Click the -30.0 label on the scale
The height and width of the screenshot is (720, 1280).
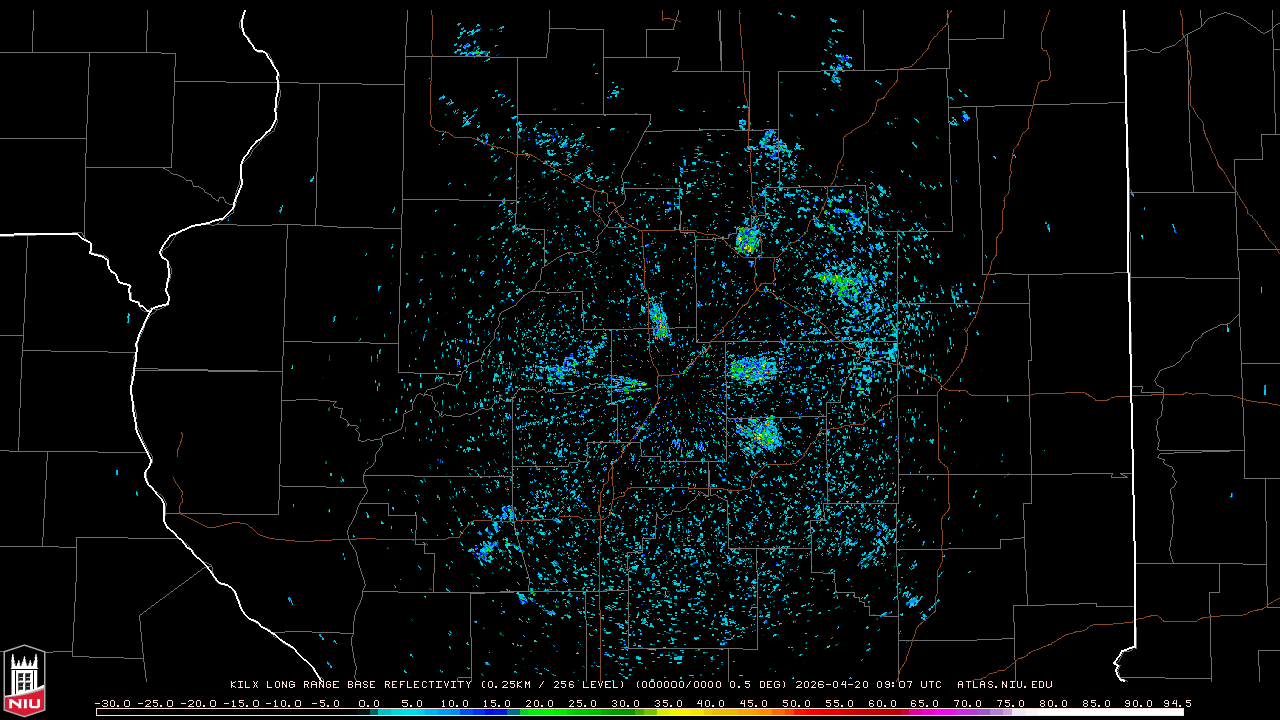112,703
